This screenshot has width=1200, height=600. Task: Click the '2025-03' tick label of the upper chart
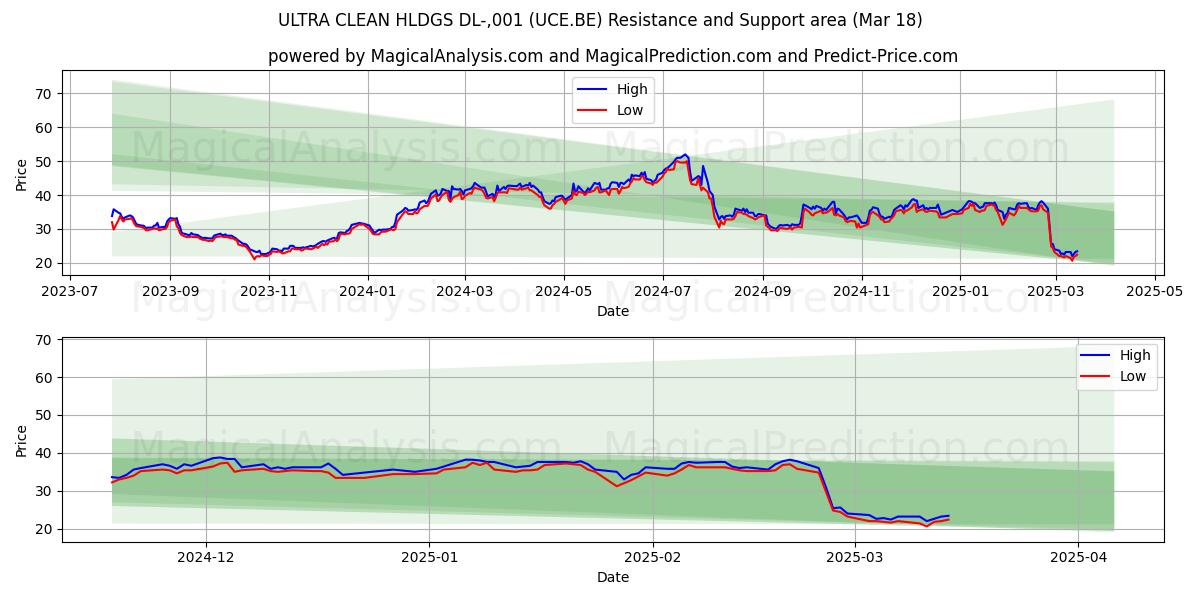tap(1056, 290)
